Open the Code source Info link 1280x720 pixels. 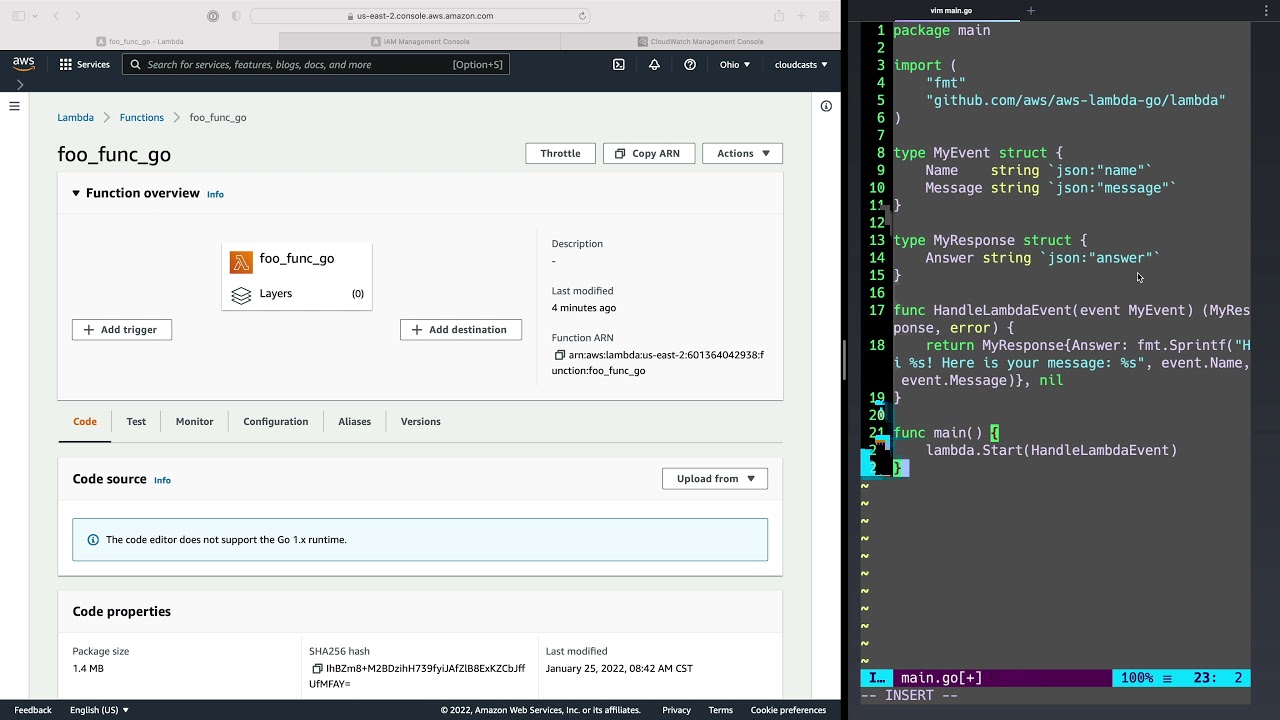(x=162, y=480)
